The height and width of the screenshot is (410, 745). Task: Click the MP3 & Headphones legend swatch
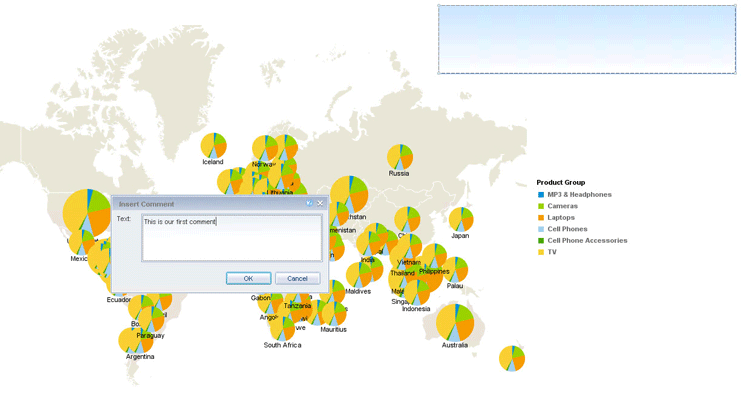tap(541, 195)
